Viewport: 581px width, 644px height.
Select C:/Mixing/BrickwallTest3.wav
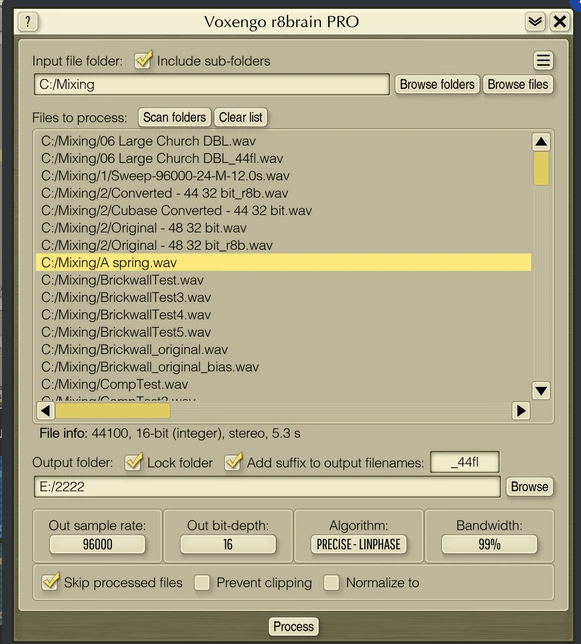pyautogui.click(x=283, y=297)
